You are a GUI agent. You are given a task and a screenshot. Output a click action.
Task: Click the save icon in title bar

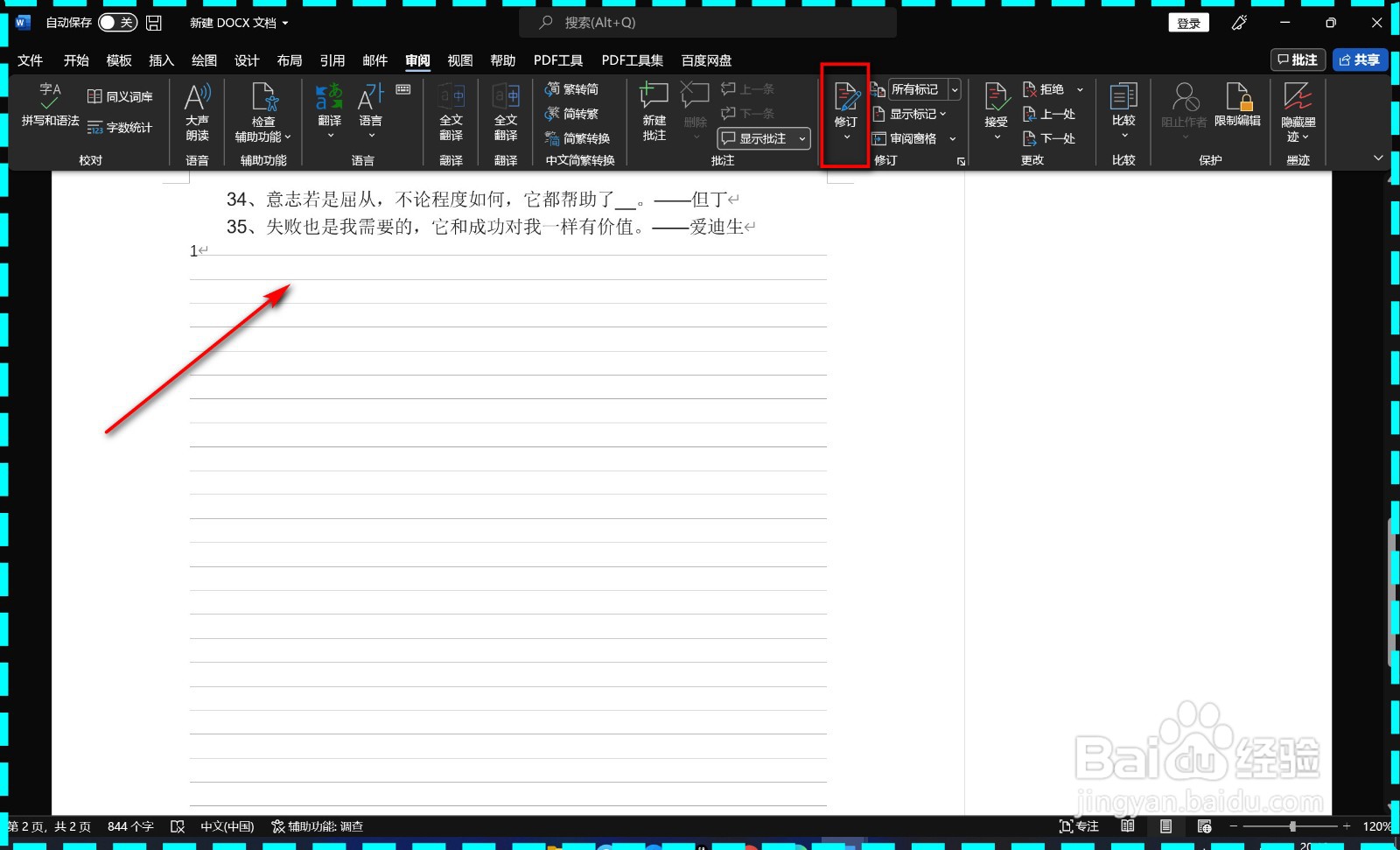click(x=154, y=23)
